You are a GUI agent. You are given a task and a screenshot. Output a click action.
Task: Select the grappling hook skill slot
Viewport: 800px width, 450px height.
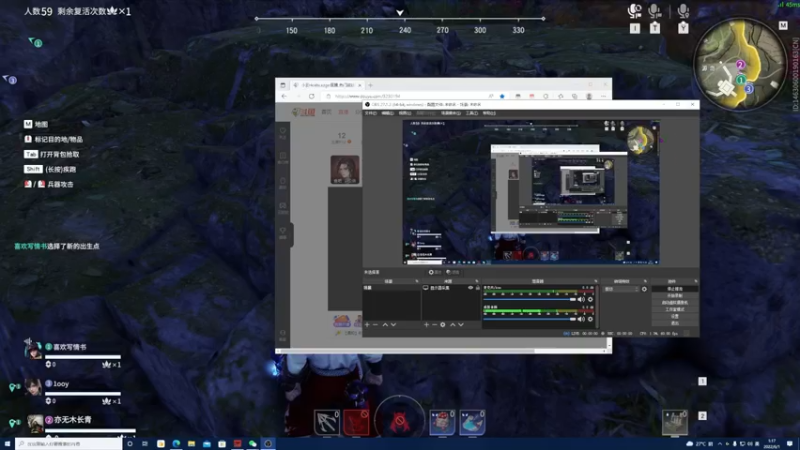pos(327,422)
